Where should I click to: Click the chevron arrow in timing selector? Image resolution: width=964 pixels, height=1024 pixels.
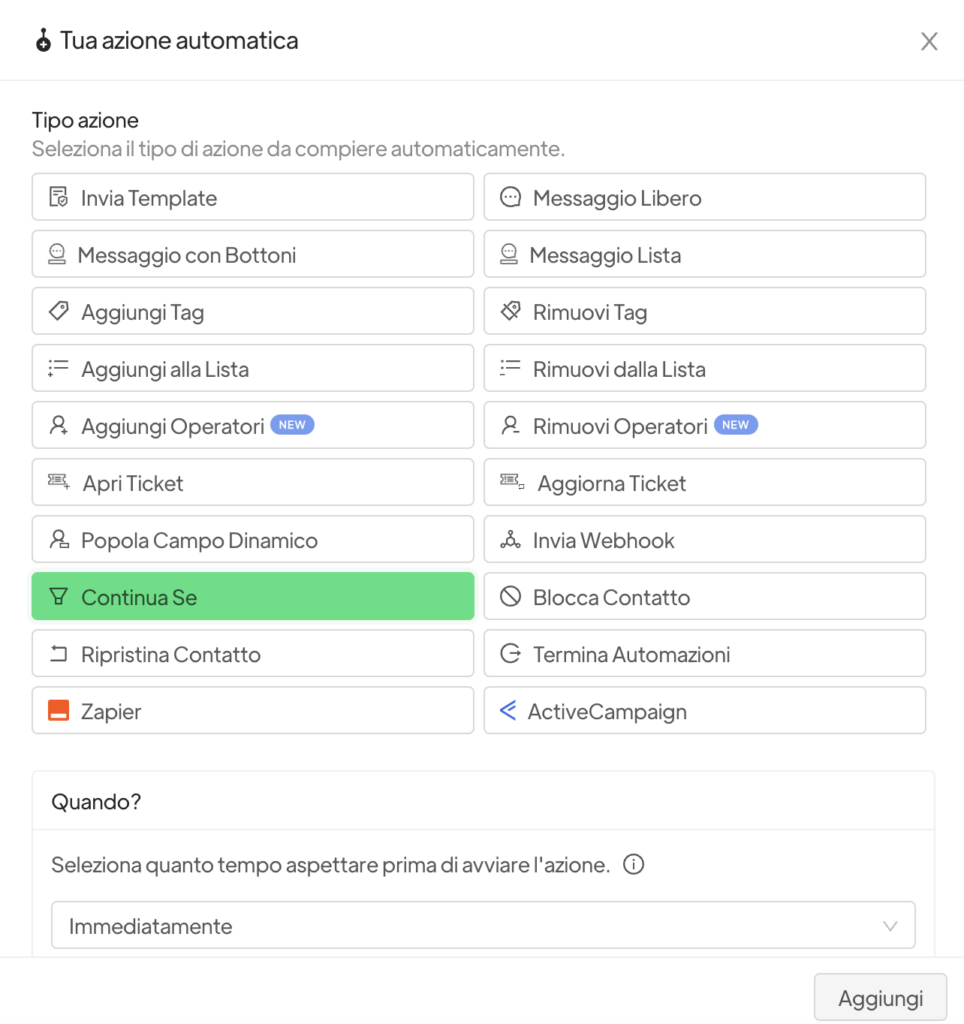pos(890,926)
